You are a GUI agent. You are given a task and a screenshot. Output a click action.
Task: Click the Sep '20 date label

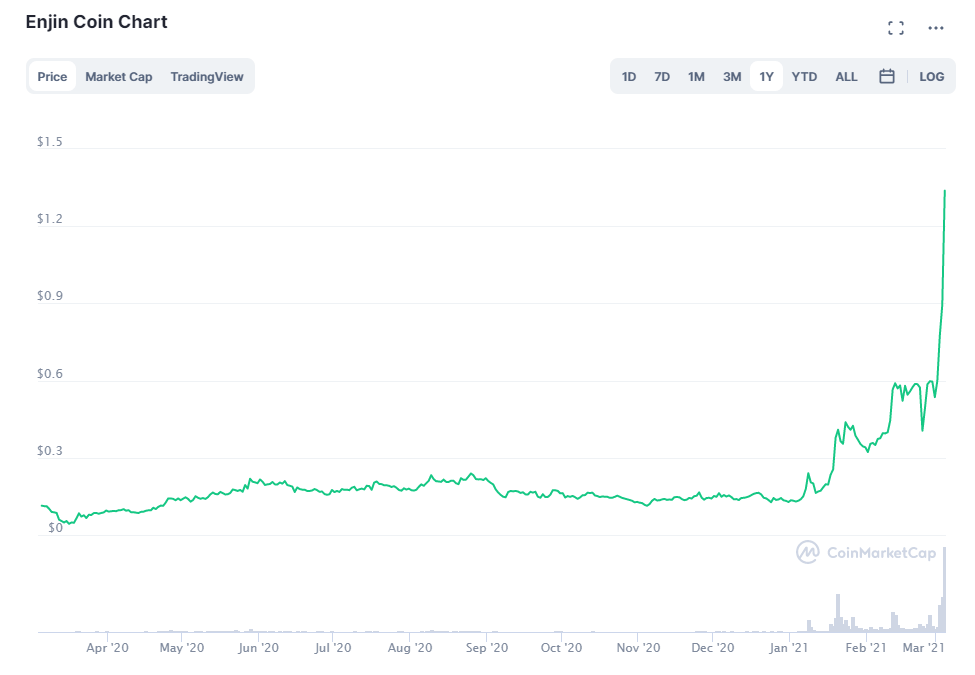[x=487, y=648]
